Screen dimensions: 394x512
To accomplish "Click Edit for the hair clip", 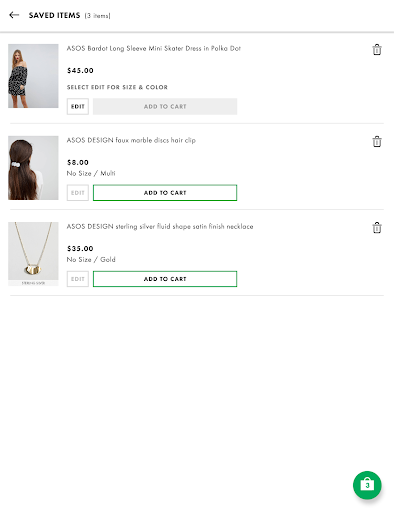I will [x=78, y=193].
